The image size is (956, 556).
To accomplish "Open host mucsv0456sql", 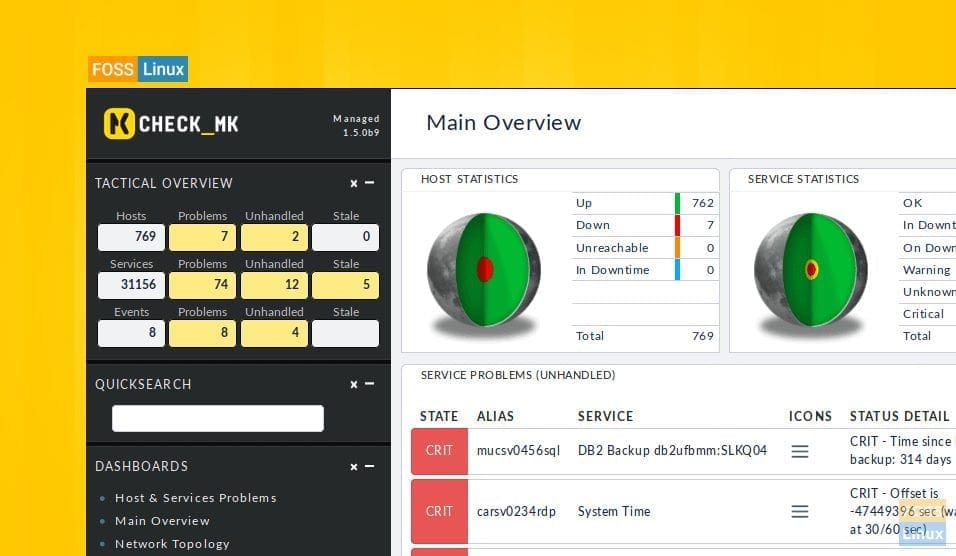I will (x=518, y=451).
